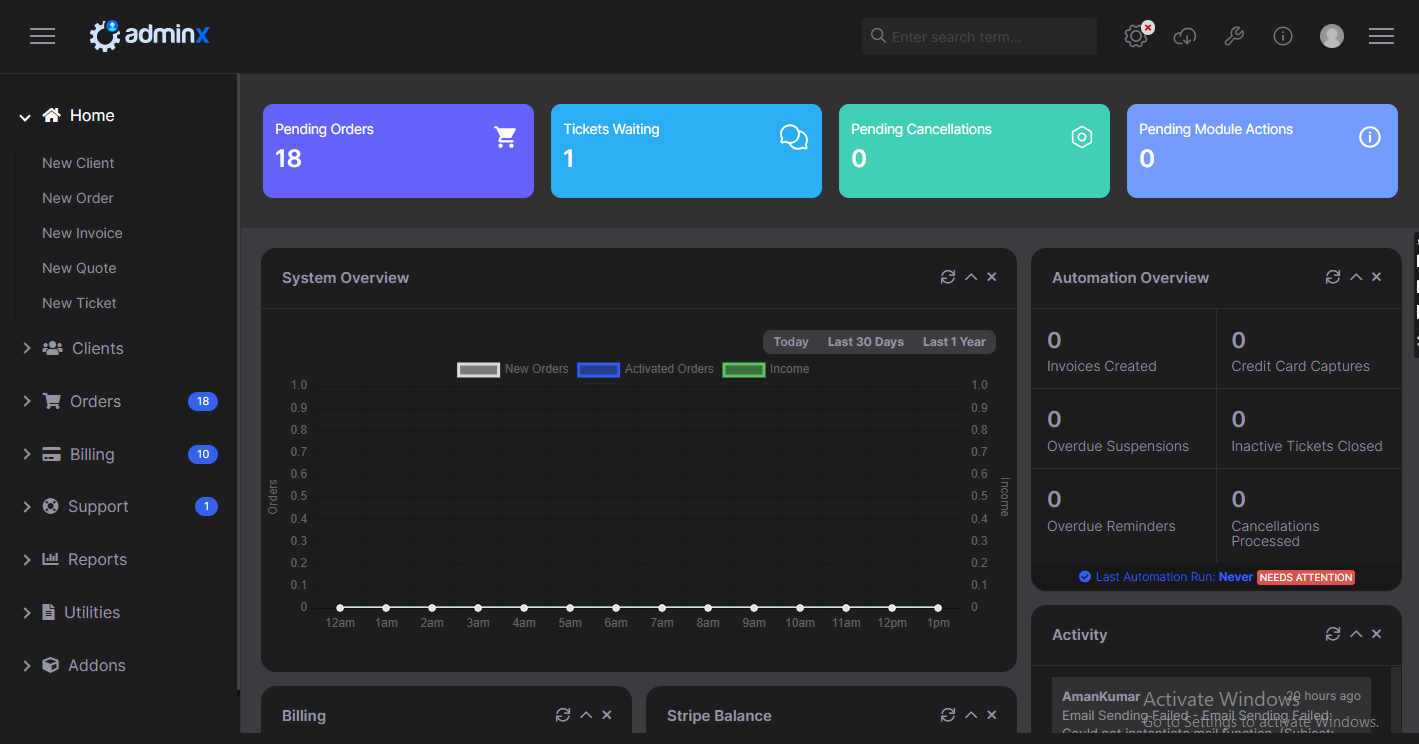Open New Invoice link in sidebar
This screenshot has width=1419, height=744.
pyautogui.click(x=82, y=233)
